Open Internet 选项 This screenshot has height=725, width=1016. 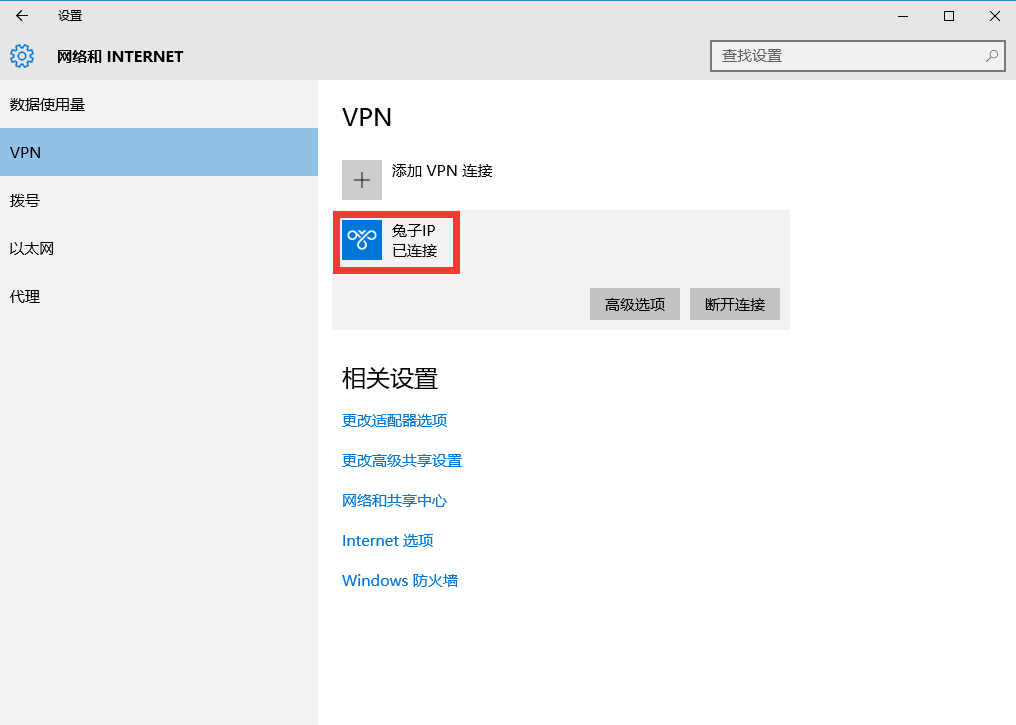pyautogui.click(x=387, y=540)
